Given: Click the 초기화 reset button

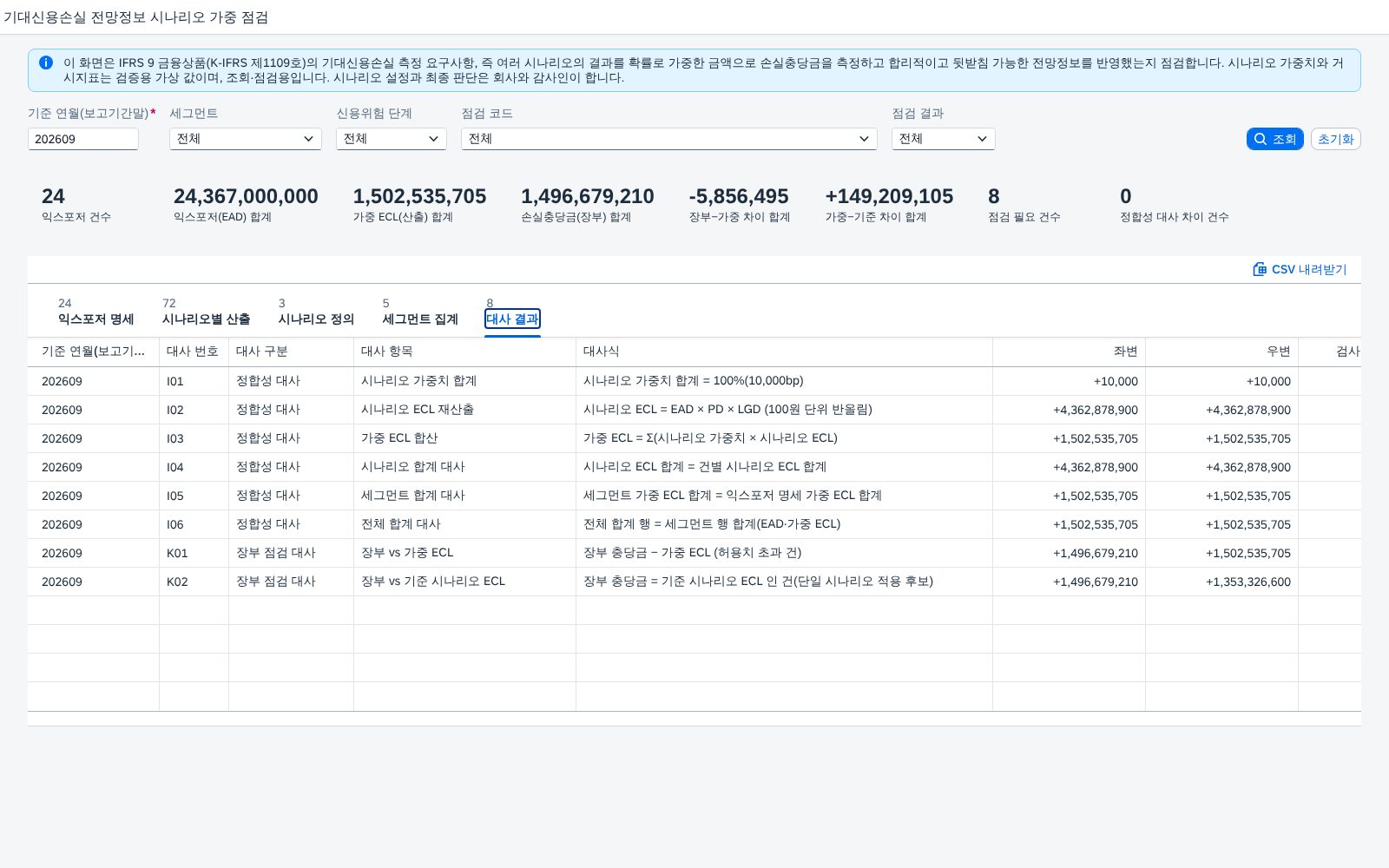Looking at the screenshot, I should click(1335, 139).
